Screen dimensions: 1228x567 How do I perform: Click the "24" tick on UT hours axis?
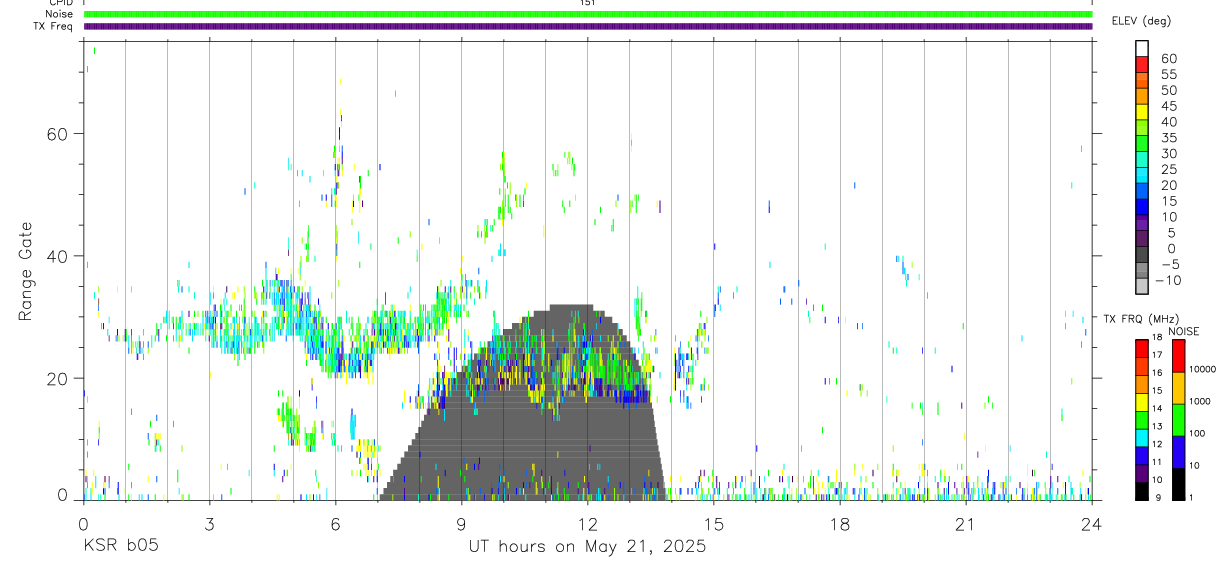pos(1091,523)
